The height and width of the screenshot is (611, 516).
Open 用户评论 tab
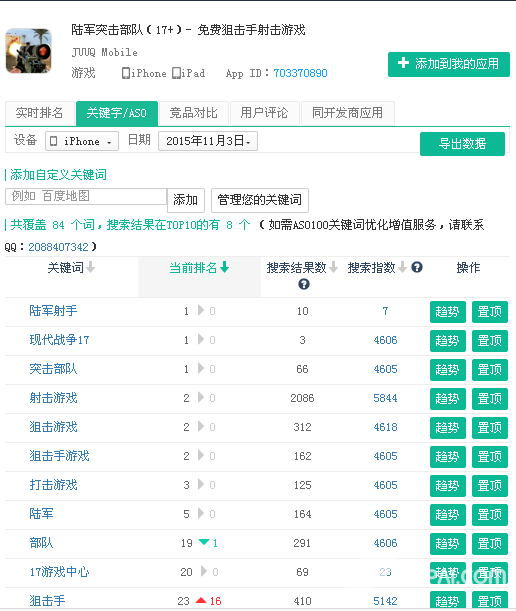(265, 113)
